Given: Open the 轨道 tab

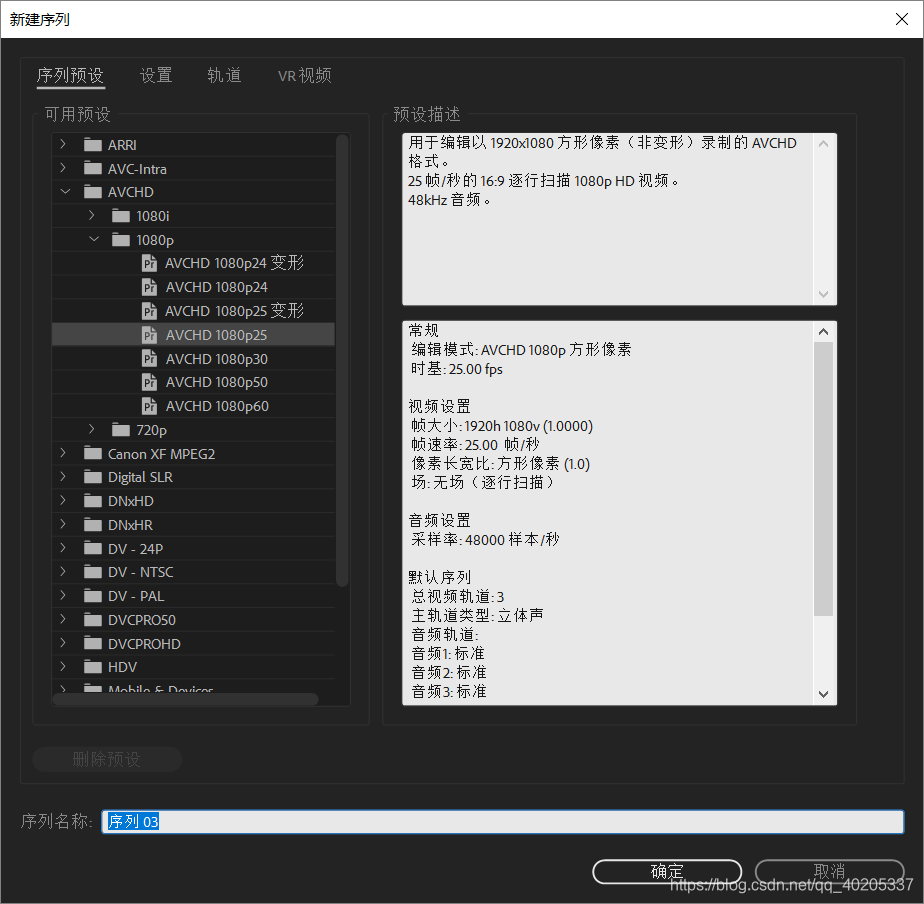Looking at the screenshot, I should [x=225, y=75].
